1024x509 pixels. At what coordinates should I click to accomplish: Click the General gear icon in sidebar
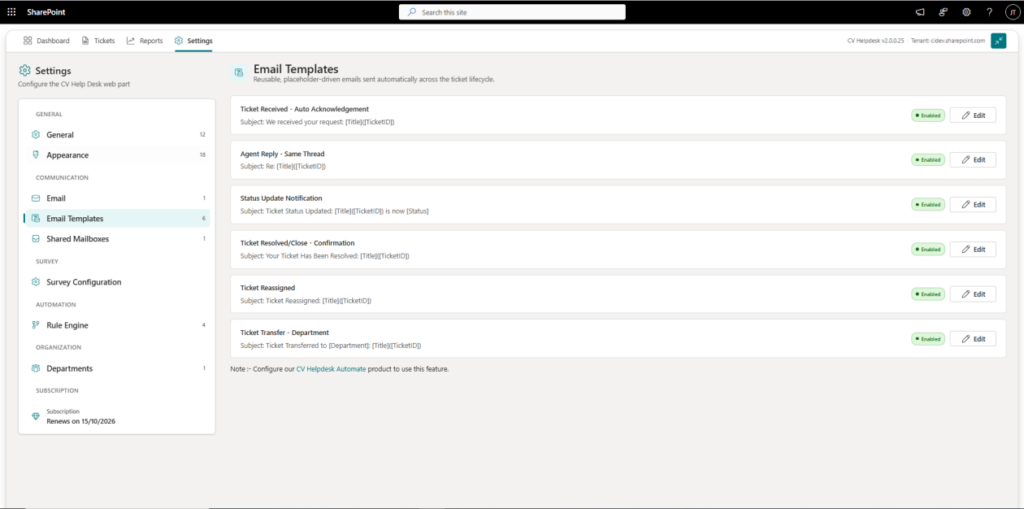coord(36,135)
